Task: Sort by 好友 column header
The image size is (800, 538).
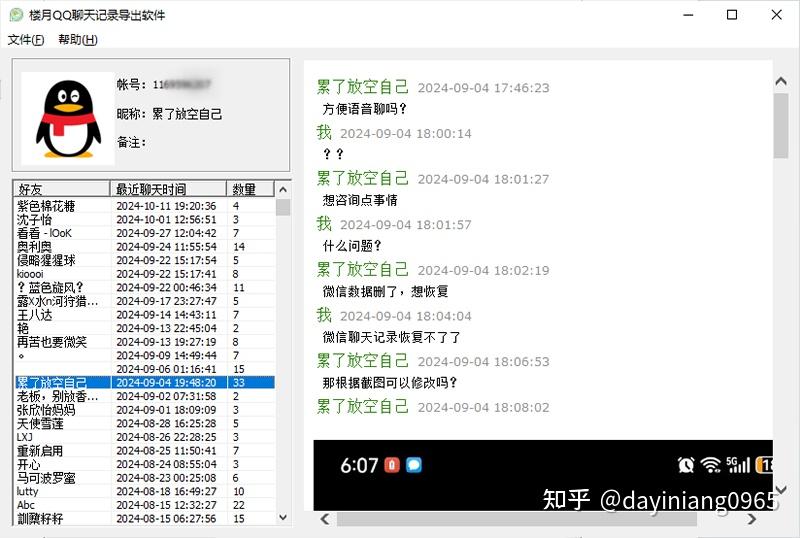Action: pos(61,189)
